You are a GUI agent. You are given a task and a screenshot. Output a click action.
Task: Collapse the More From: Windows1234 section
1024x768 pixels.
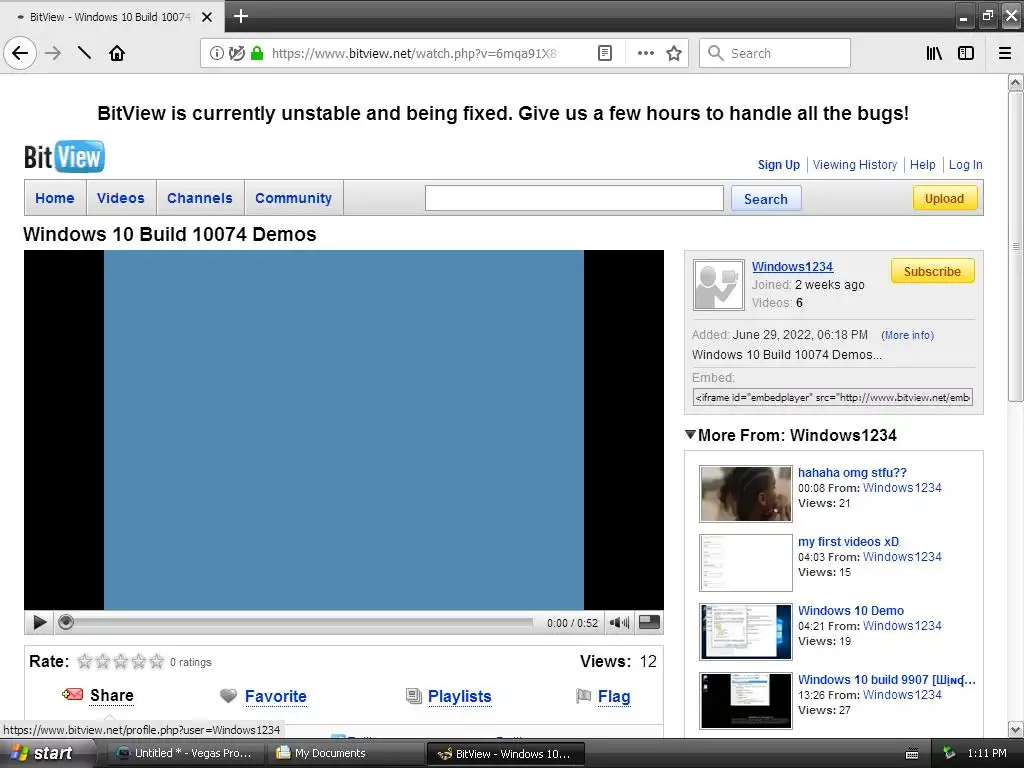690,434
